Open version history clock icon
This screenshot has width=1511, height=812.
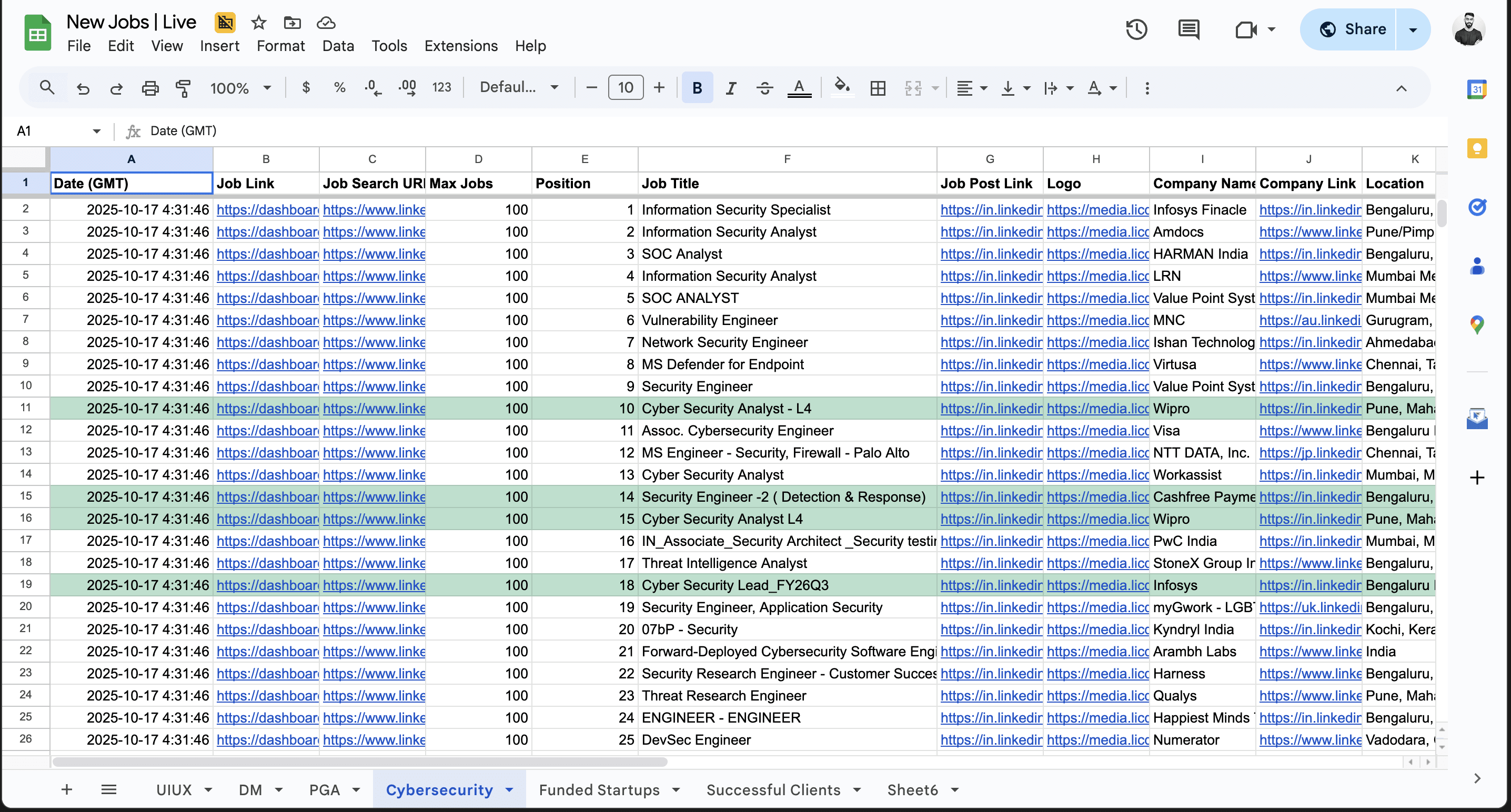click(x=1136, y=29)
